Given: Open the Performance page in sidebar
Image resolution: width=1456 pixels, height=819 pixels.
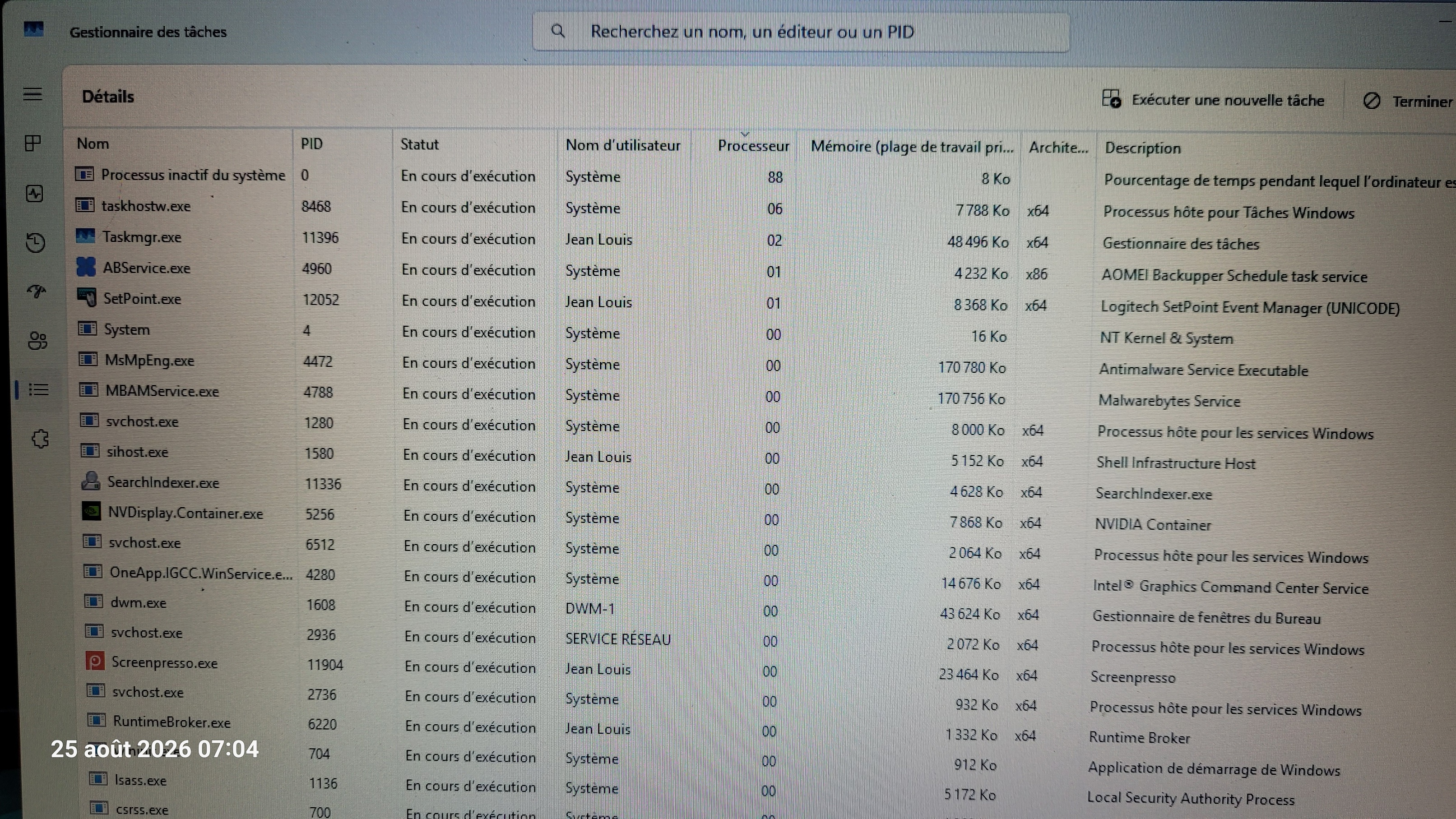Looking at the screenshot, I should click(x=34, y=194).
